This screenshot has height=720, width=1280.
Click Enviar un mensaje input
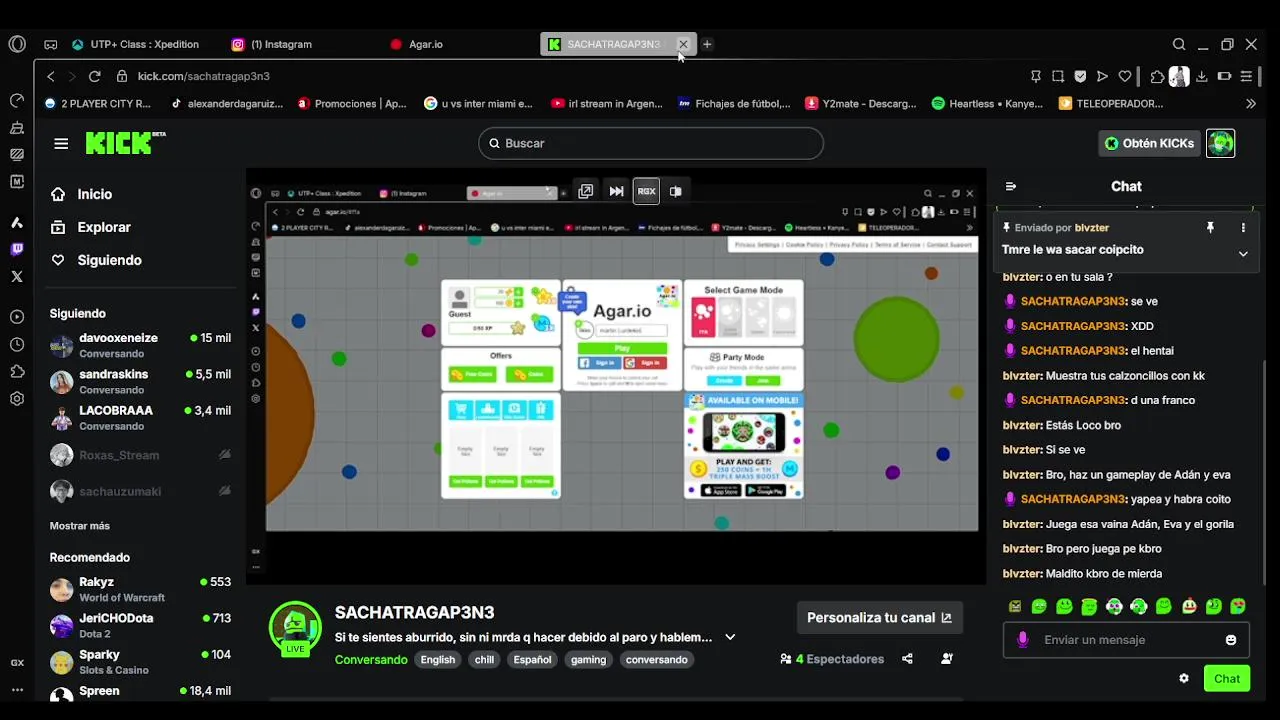1126,640
